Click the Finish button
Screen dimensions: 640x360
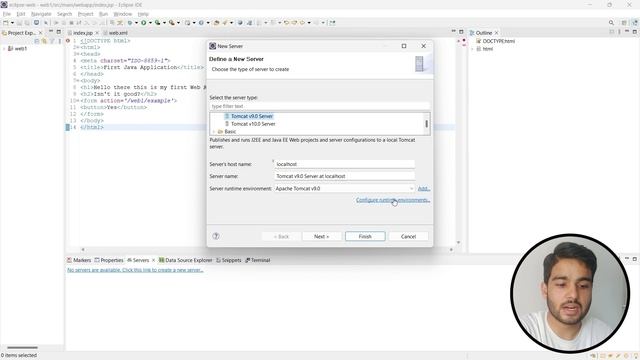[x=365, y=236]
